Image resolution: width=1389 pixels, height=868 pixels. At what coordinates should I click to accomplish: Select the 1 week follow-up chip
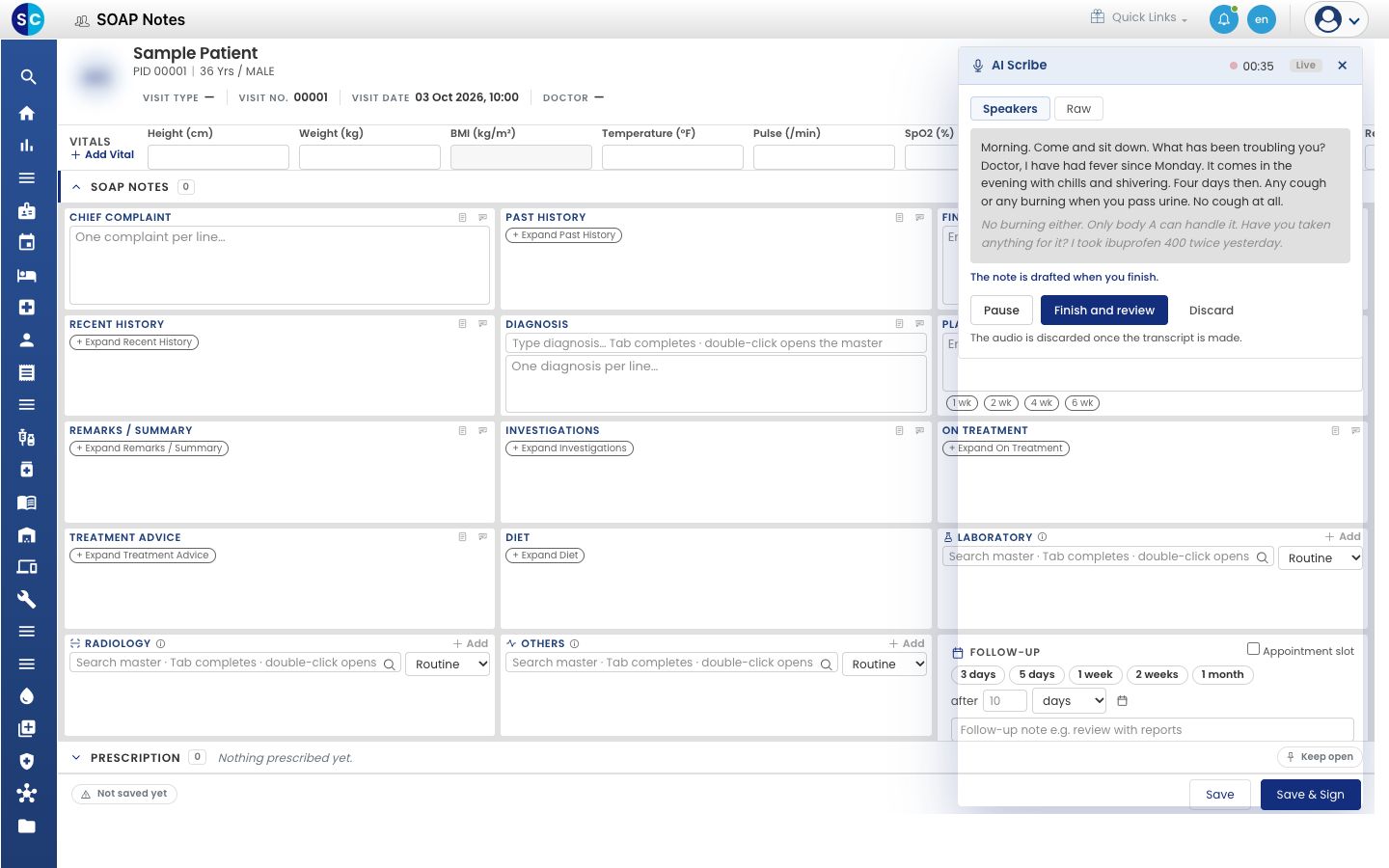(x=1095, y=675)
